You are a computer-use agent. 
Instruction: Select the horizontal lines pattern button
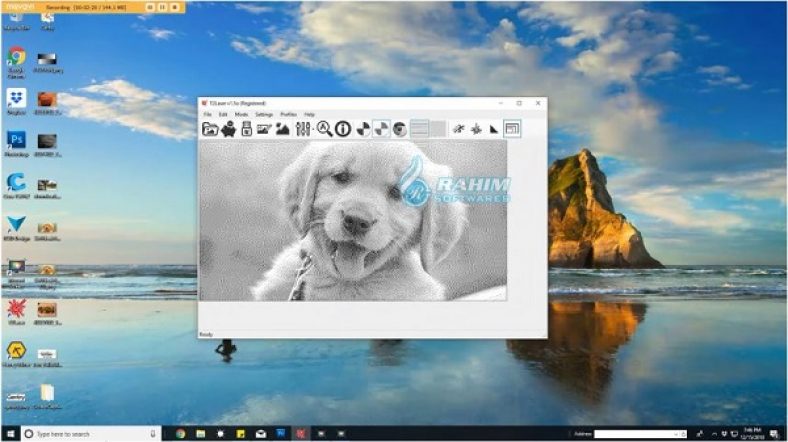coord(420,129)
